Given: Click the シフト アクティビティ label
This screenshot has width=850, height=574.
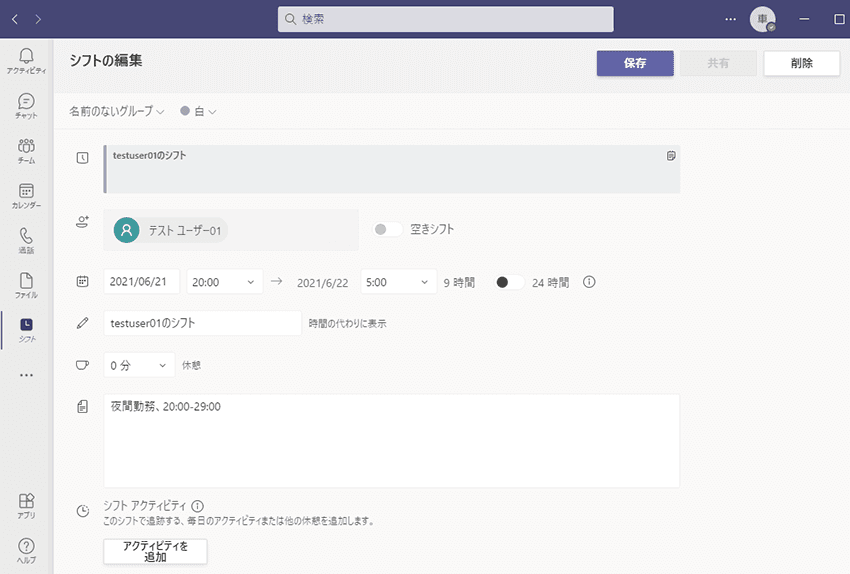Looking at the screenshot, I should click(145, 506).
